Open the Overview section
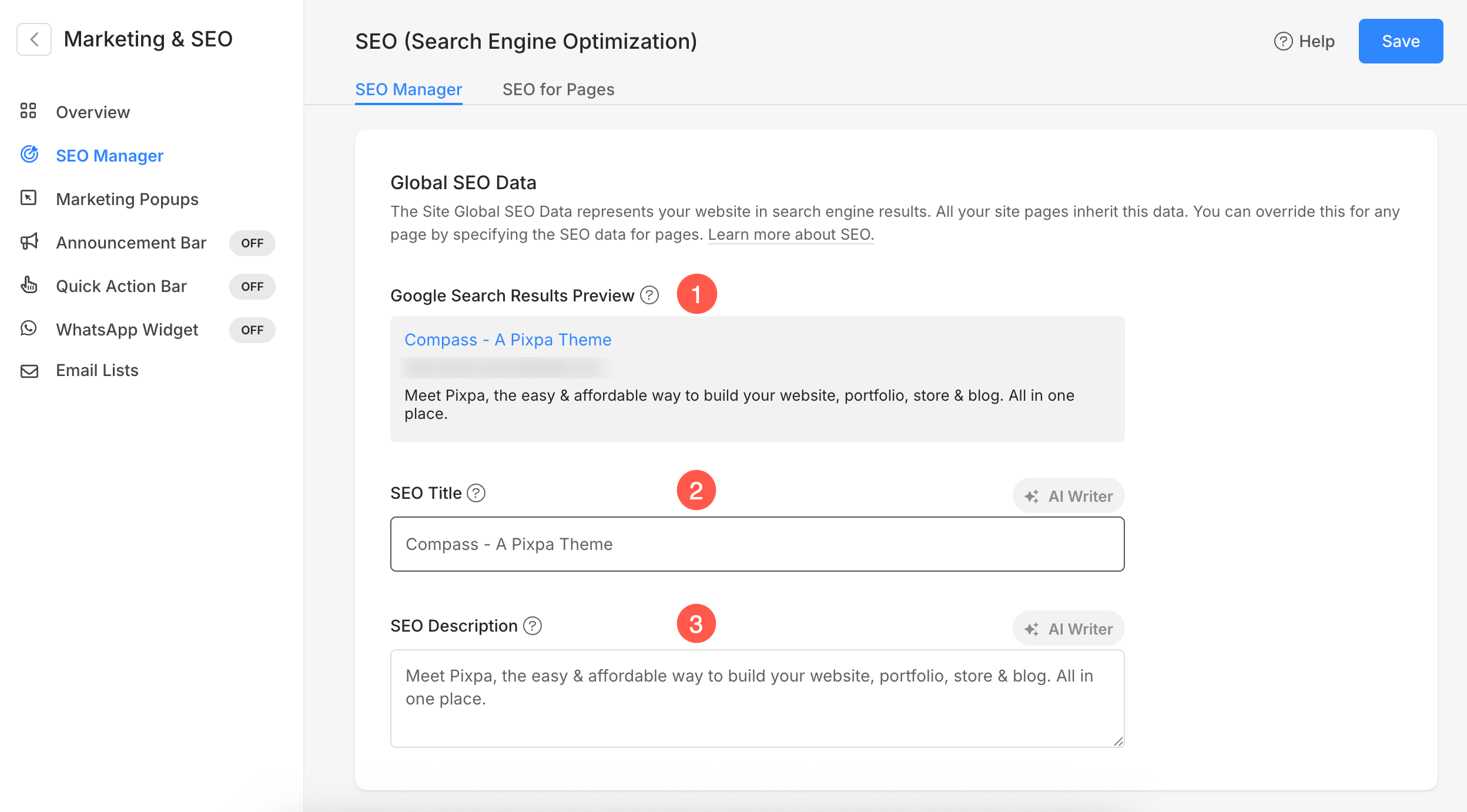 [93, 112]
